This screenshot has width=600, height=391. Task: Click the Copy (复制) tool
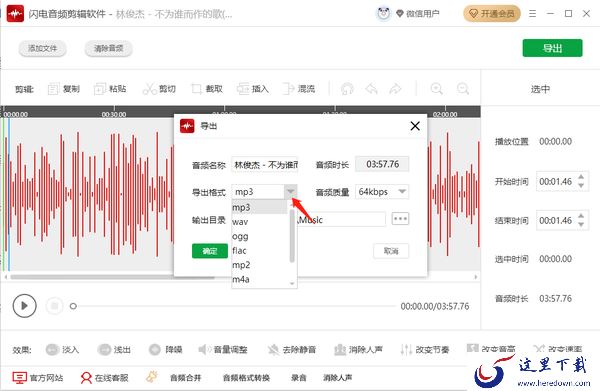64,89
